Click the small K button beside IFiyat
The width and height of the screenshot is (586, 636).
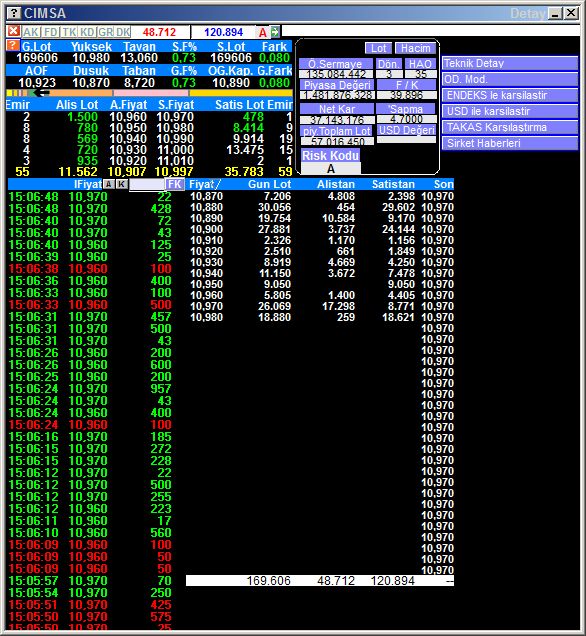[x=121, y=184]
